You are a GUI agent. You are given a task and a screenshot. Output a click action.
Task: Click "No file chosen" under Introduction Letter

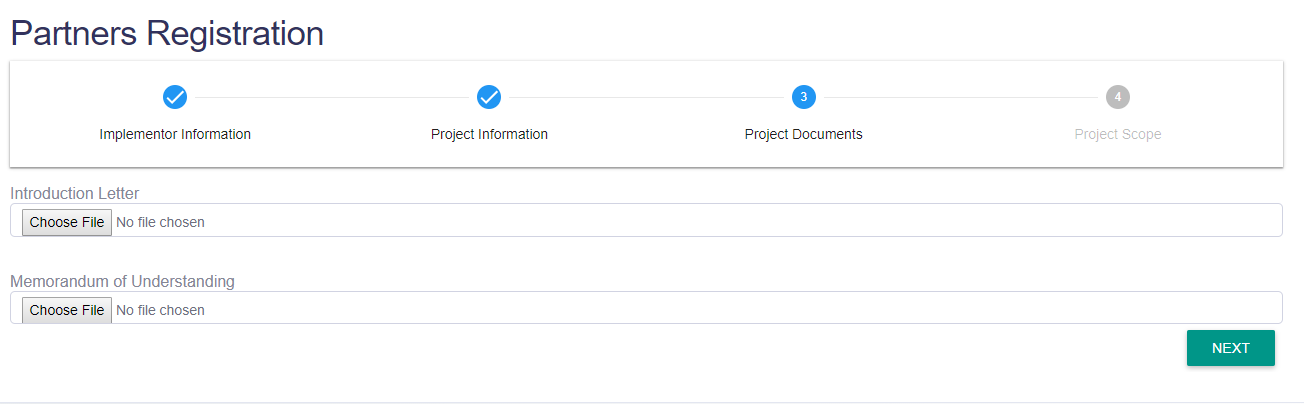pos(161,222)
